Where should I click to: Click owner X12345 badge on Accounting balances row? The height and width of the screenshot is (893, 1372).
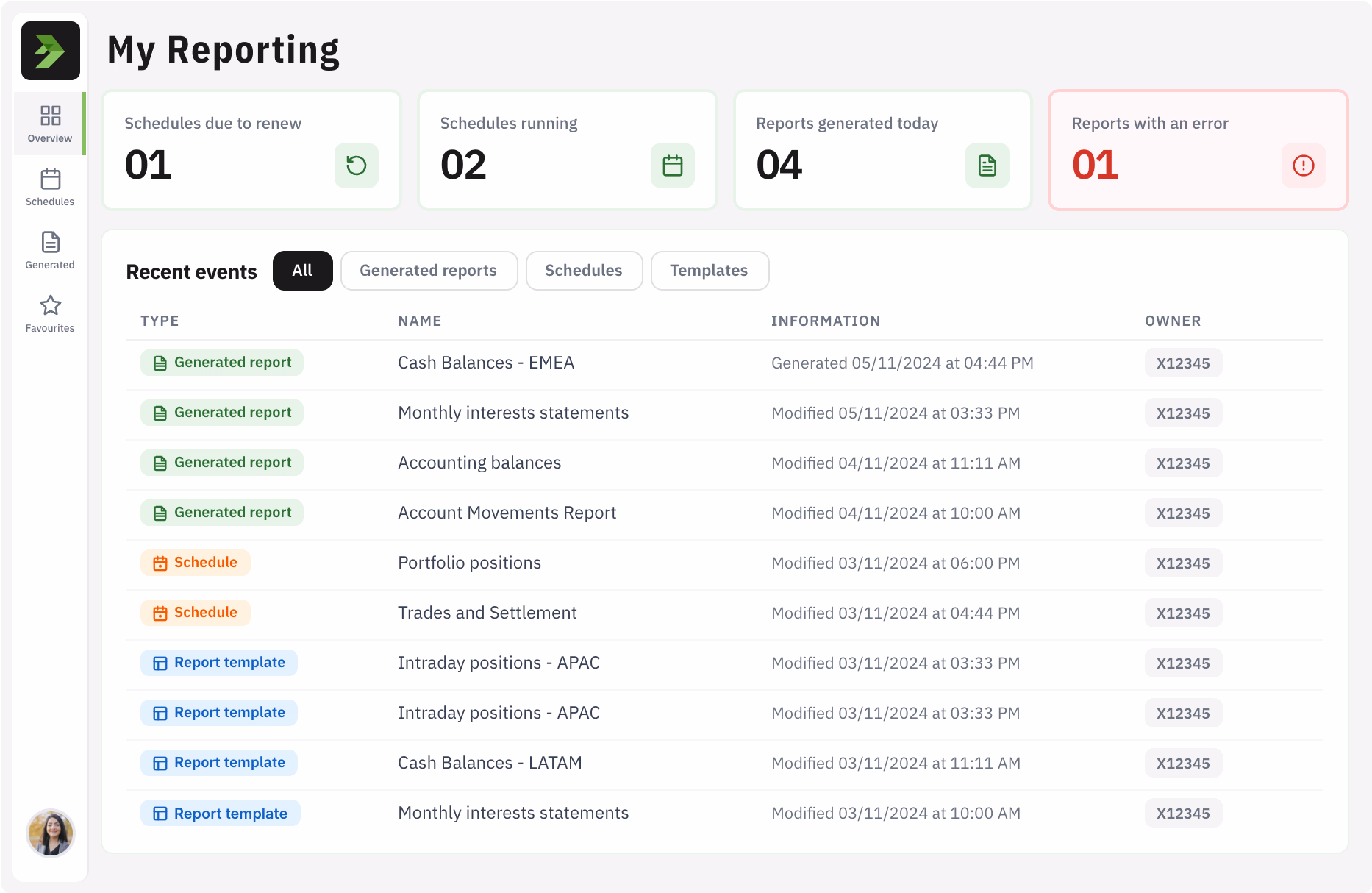(x=1183, y=463)
